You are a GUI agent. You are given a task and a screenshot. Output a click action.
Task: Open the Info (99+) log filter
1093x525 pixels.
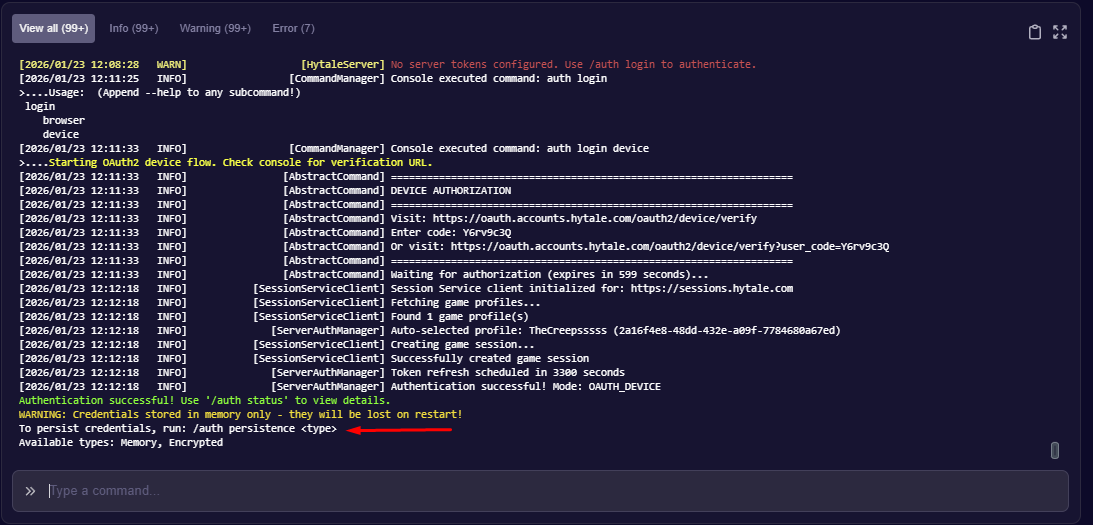[x=133, y=28]
